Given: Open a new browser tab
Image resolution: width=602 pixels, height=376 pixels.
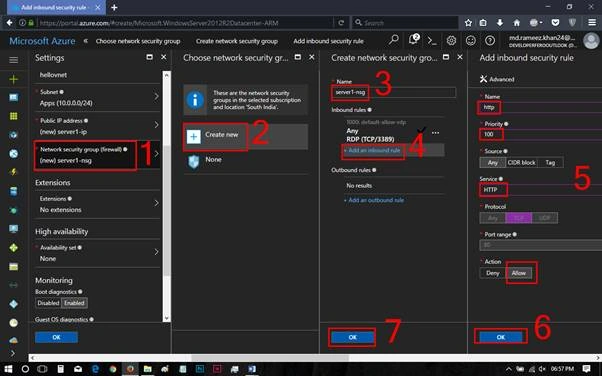Looking at the screenshot, I should [114, 7].
